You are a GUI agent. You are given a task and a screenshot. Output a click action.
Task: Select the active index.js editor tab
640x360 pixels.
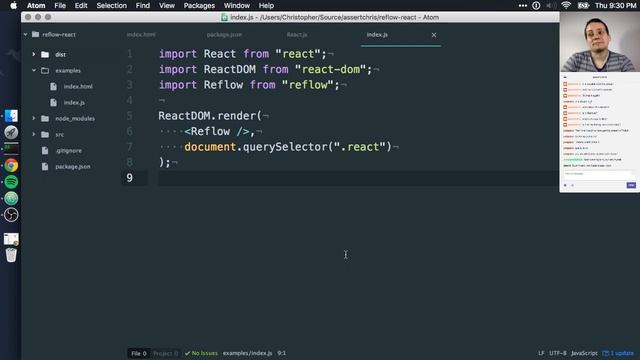coord(377,35)
